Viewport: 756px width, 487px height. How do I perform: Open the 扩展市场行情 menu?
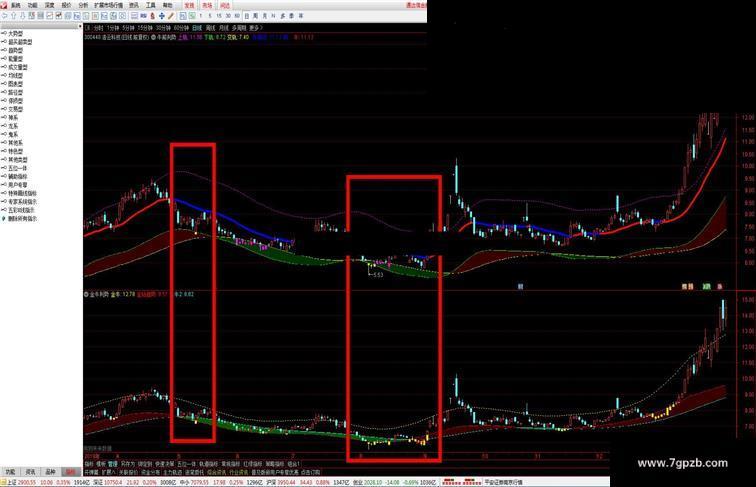pyautogui.click(x=108, y=5)
